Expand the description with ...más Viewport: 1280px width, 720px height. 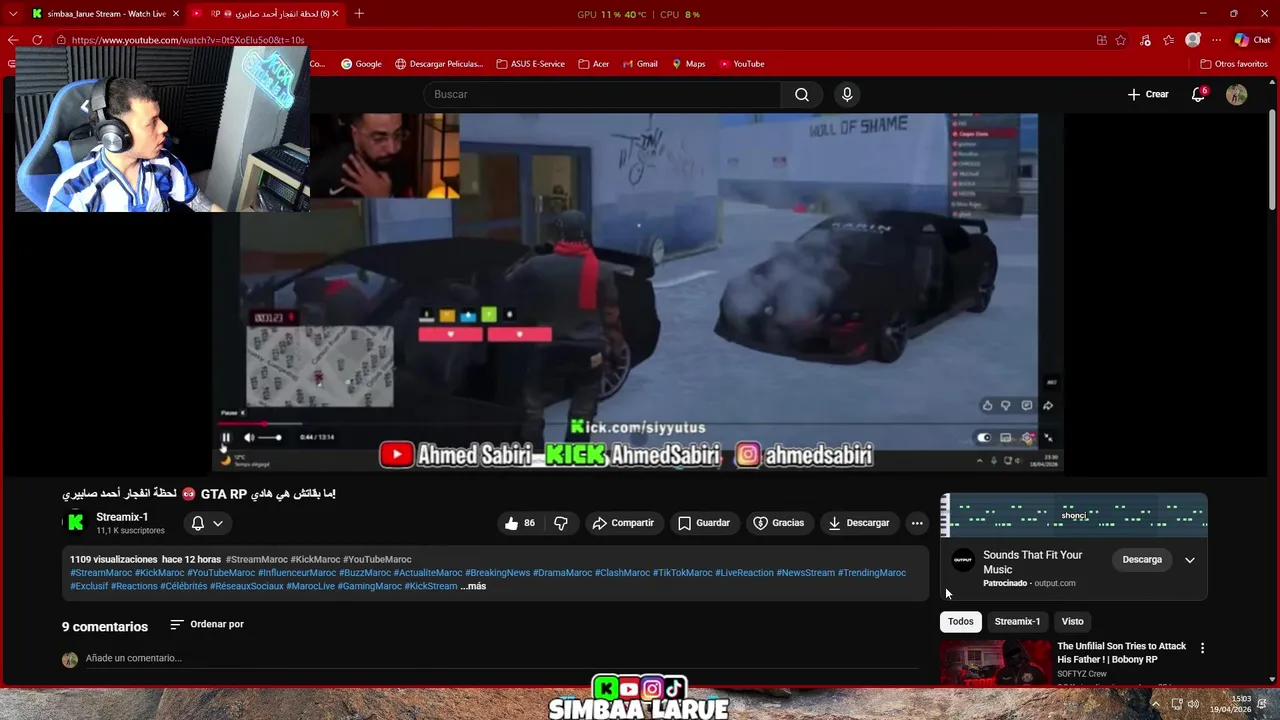(x=473, y=586)
